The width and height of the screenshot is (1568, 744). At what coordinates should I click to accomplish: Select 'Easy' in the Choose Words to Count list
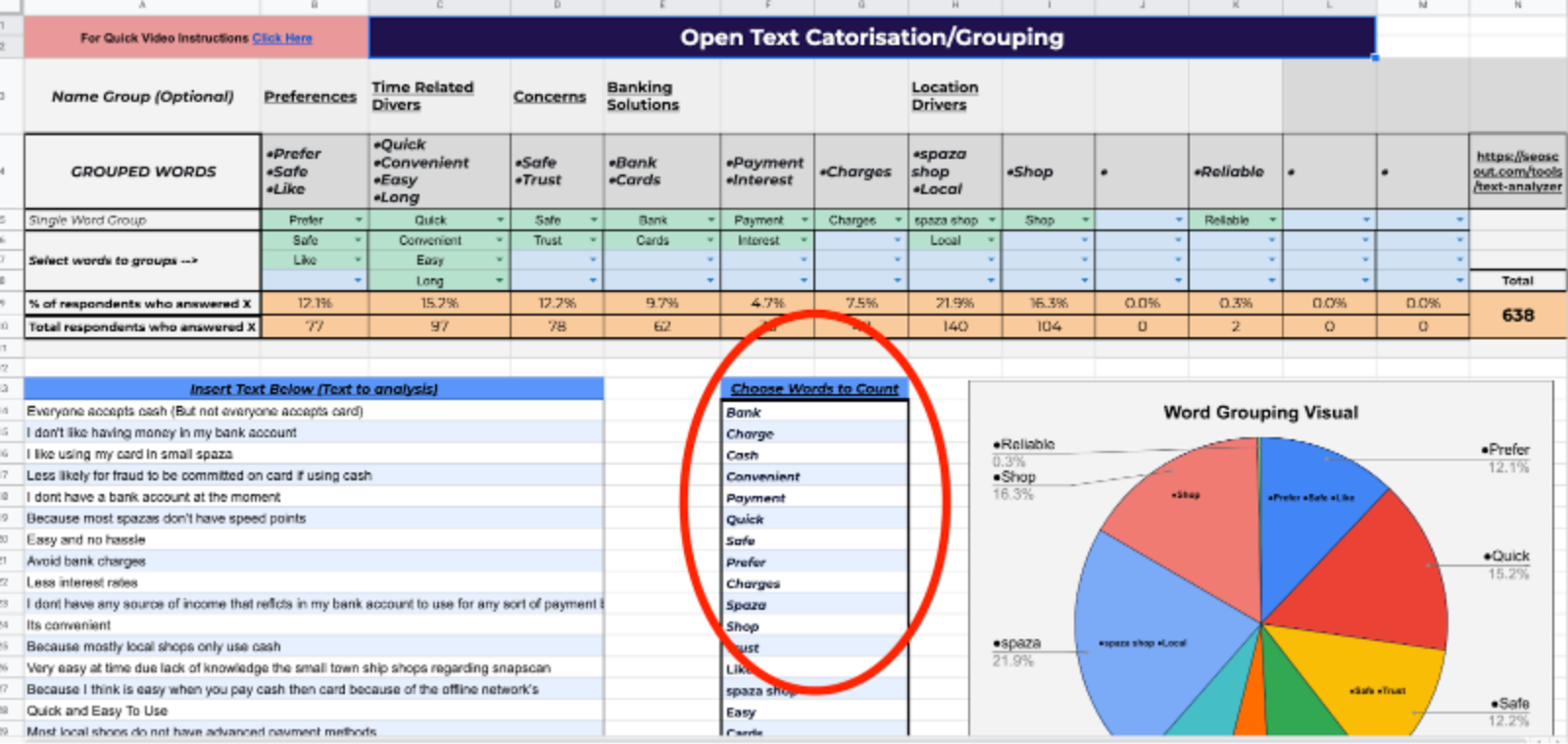[814, 712]
